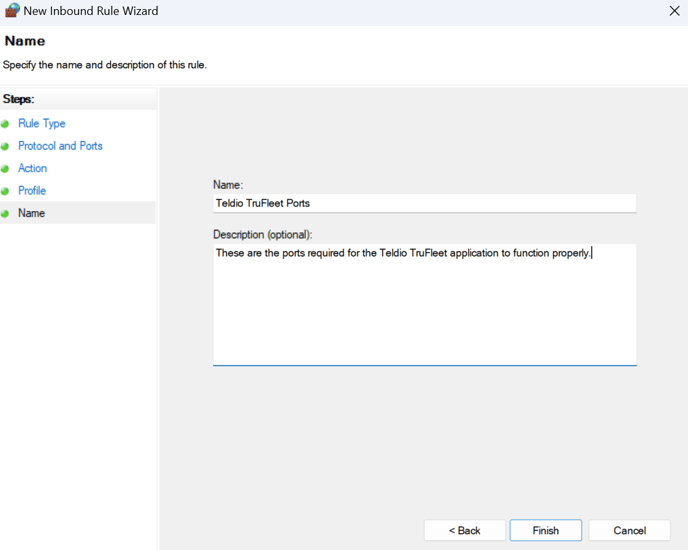Jump to the Action step
The height and width of the screenshot is (550, 688).
coord(32,168)
